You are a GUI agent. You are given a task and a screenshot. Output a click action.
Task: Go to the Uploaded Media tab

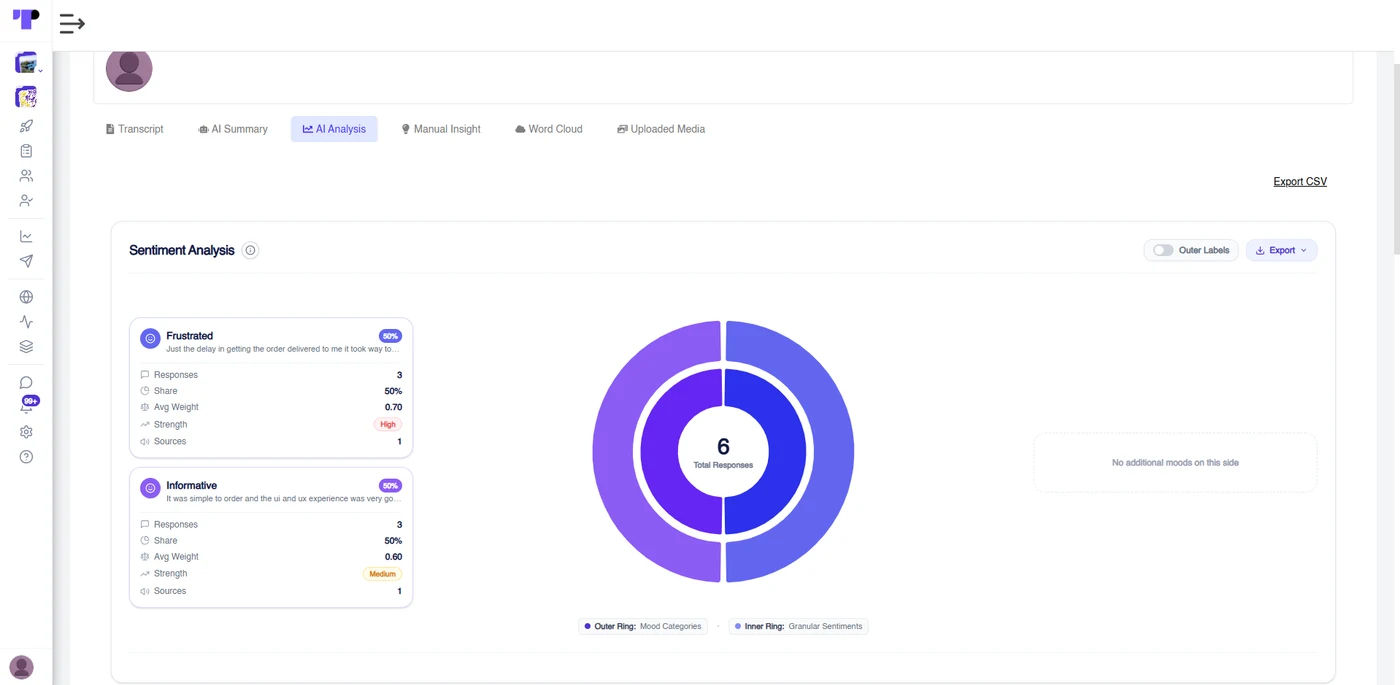[661, 129]
